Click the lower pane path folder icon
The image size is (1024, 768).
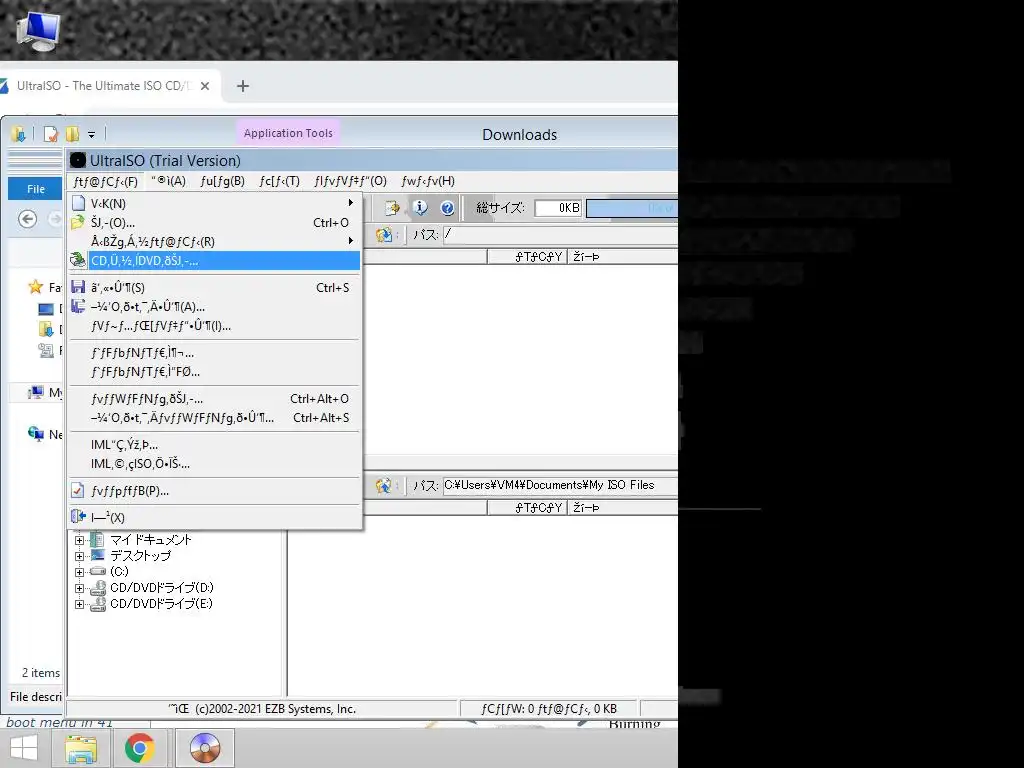384,485
